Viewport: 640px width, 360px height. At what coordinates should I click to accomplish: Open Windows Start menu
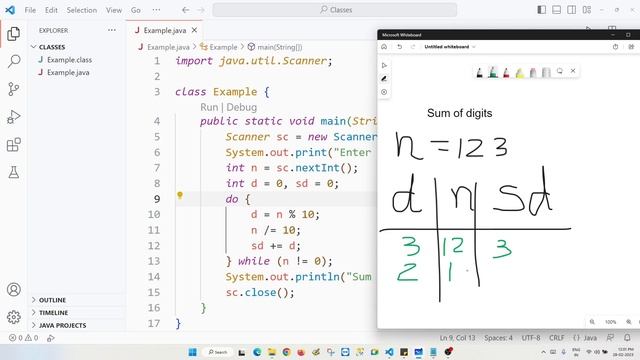(x=192, y=352)
